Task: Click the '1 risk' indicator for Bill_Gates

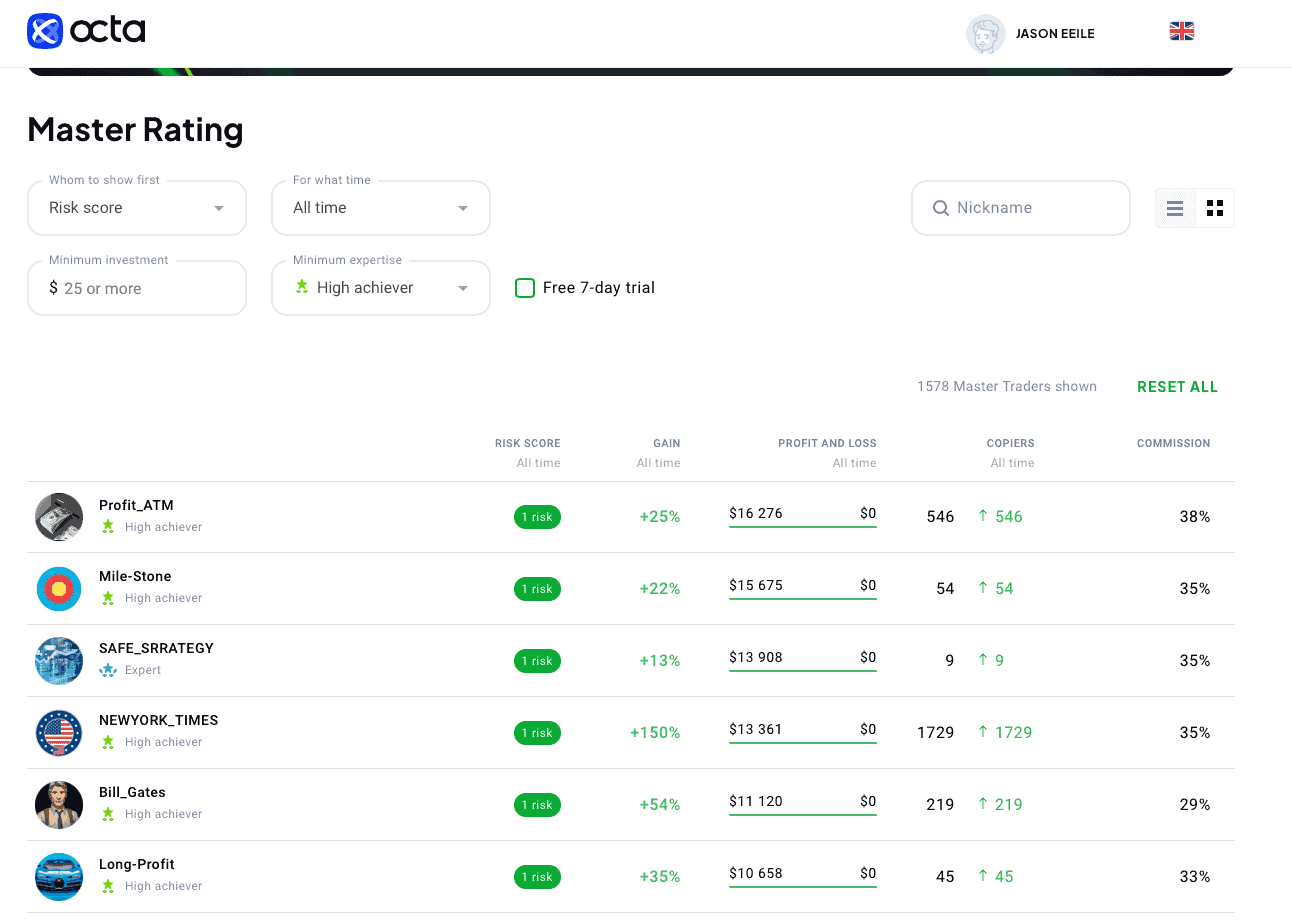Action: click(x=537, y=805)
